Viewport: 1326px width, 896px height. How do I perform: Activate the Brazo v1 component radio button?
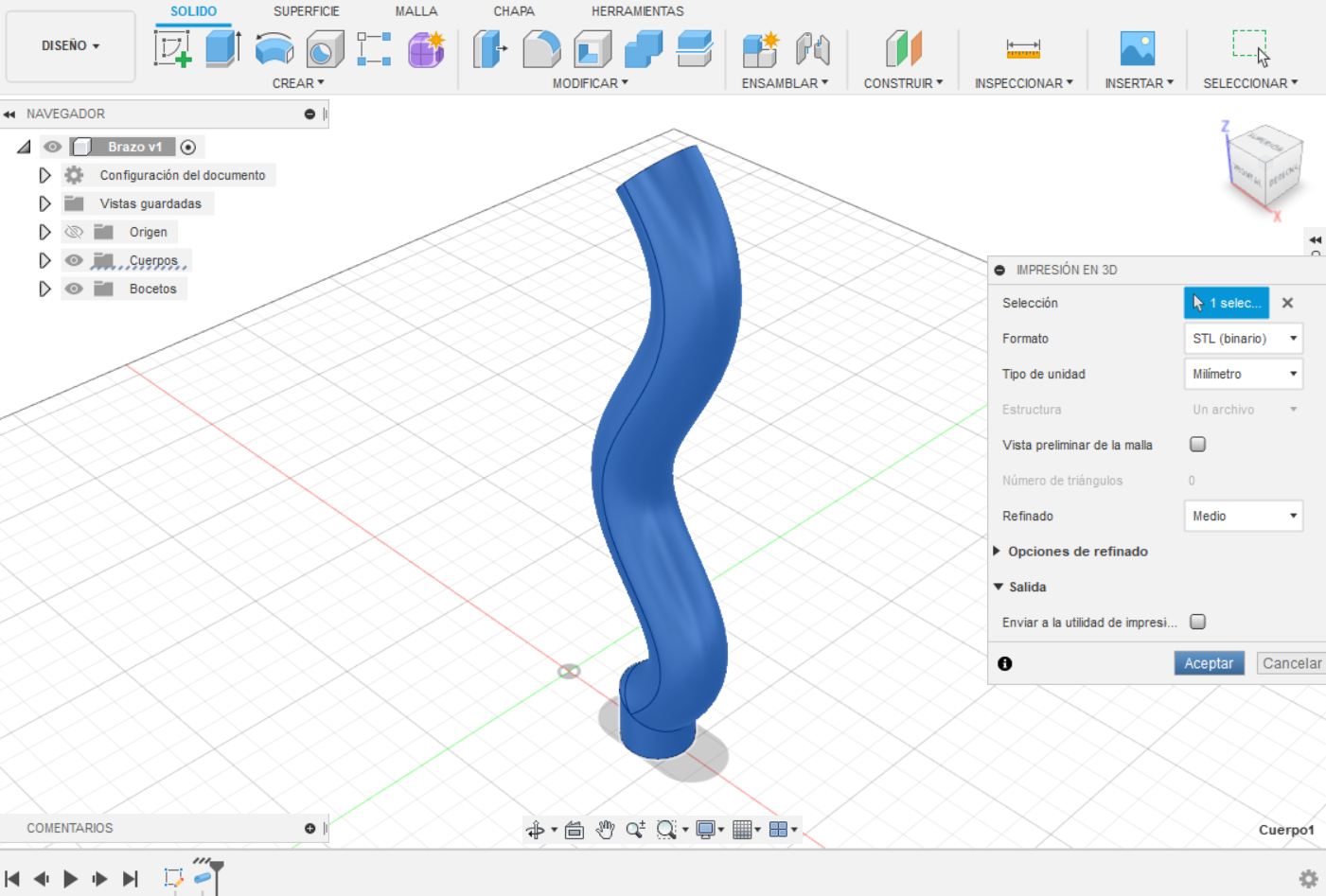tap(188, 147)
